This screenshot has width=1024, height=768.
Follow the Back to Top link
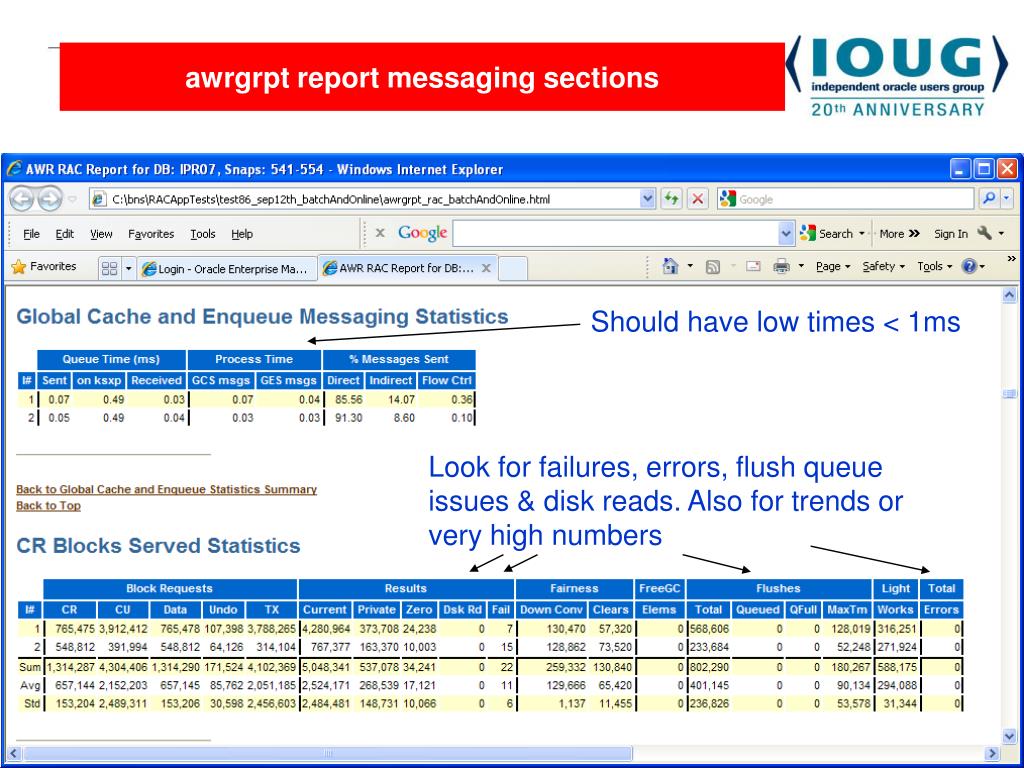tap(48, 505)
